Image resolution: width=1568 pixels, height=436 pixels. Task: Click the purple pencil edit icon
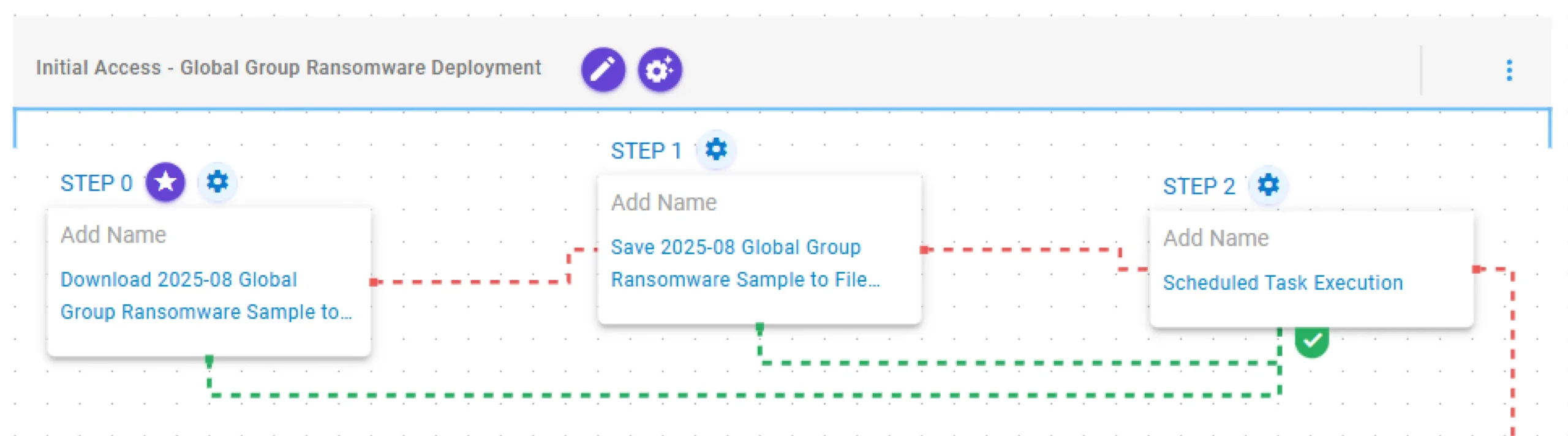point(603,69)
